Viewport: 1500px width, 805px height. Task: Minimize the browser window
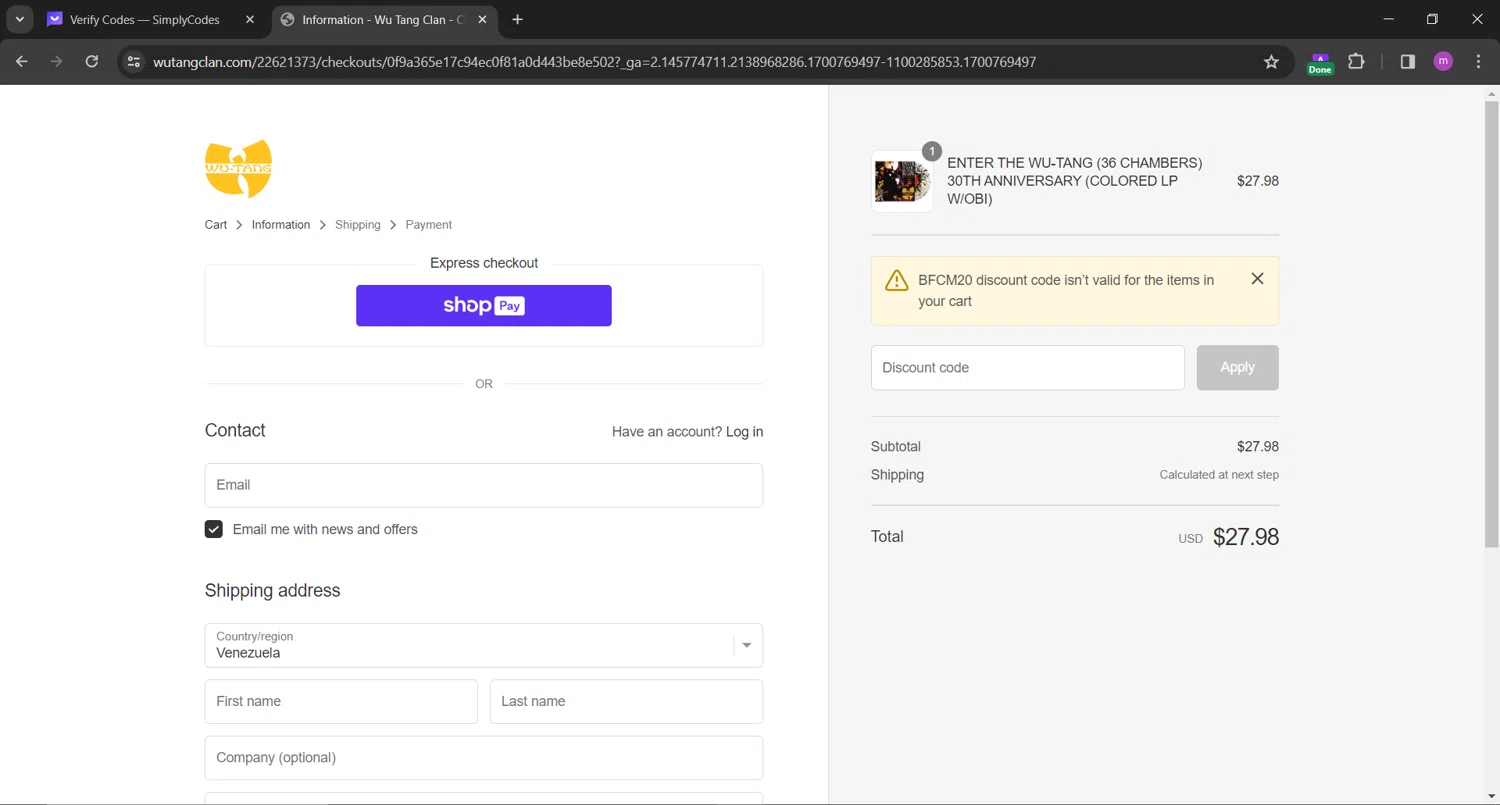tap(1388, 20)
